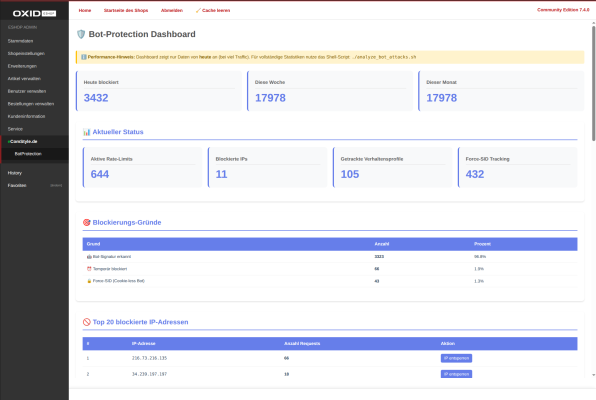Viewport: 596px width, 400px height.
Task: Select the BotProtection submenu entry
Action: point(28,154)
